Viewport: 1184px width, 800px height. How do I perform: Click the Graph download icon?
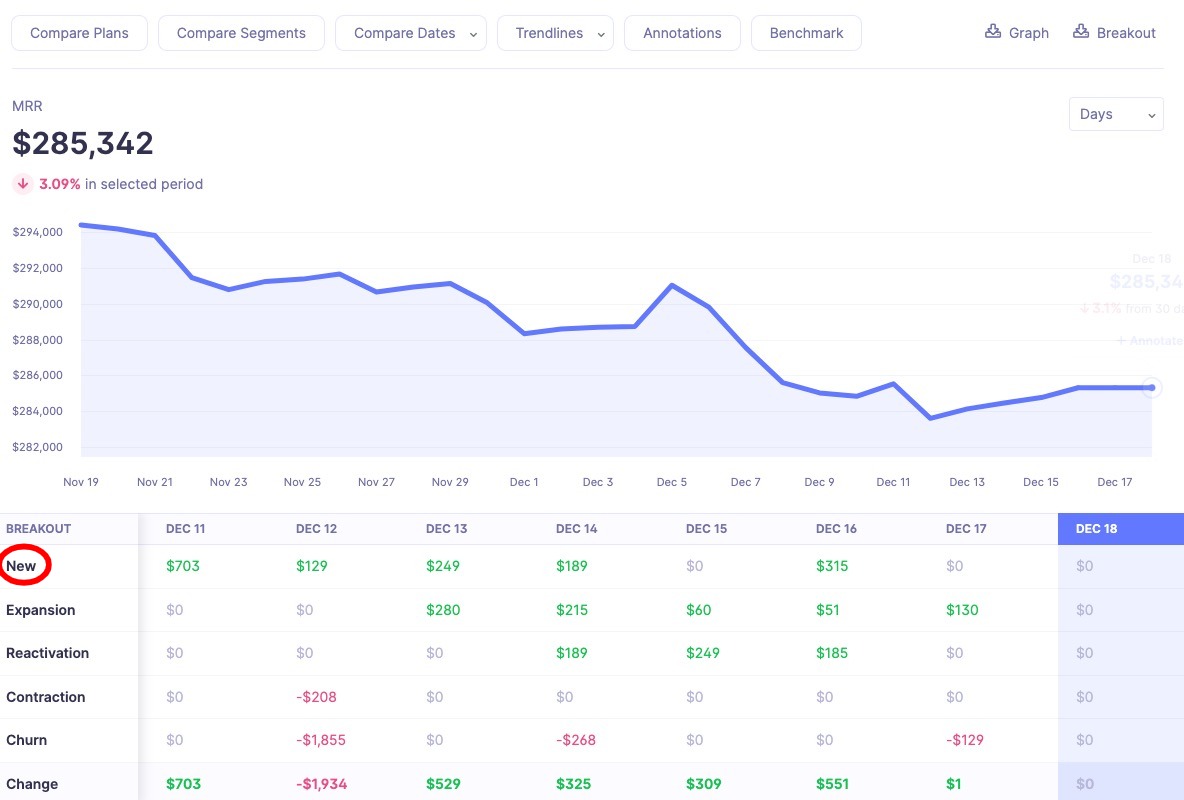[992, 32]
